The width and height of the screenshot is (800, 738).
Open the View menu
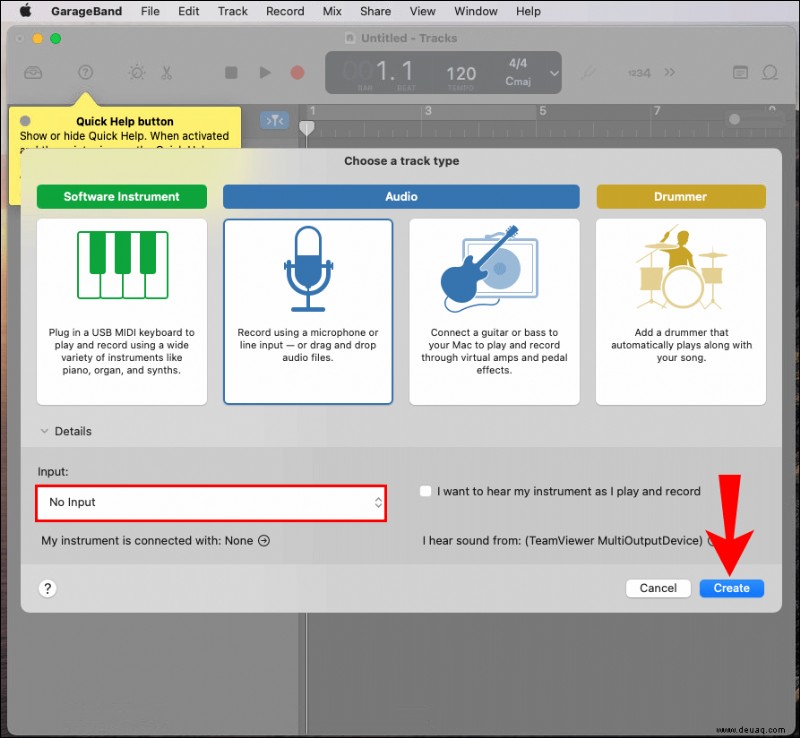tap(422, 11)
